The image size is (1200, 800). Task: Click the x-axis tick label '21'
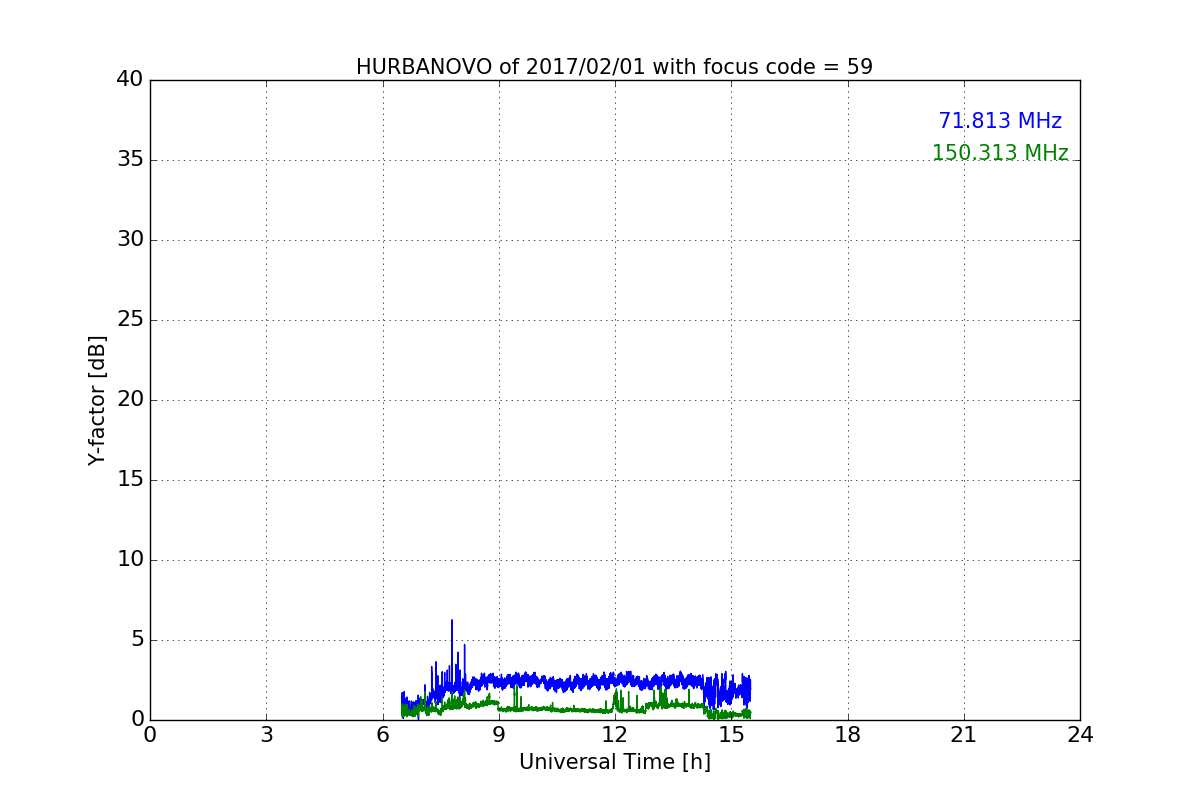[964, 735]
